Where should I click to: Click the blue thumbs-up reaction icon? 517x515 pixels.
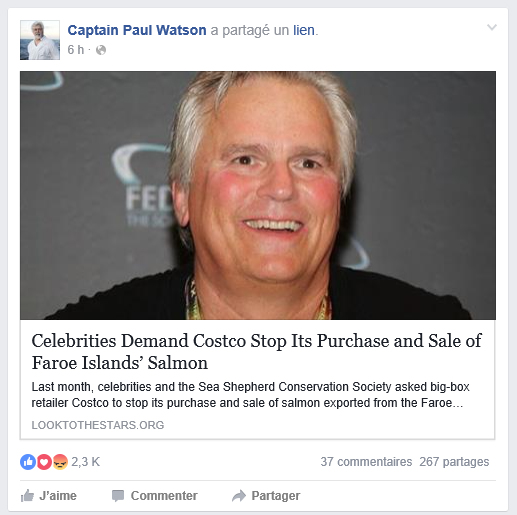point(28,462)
